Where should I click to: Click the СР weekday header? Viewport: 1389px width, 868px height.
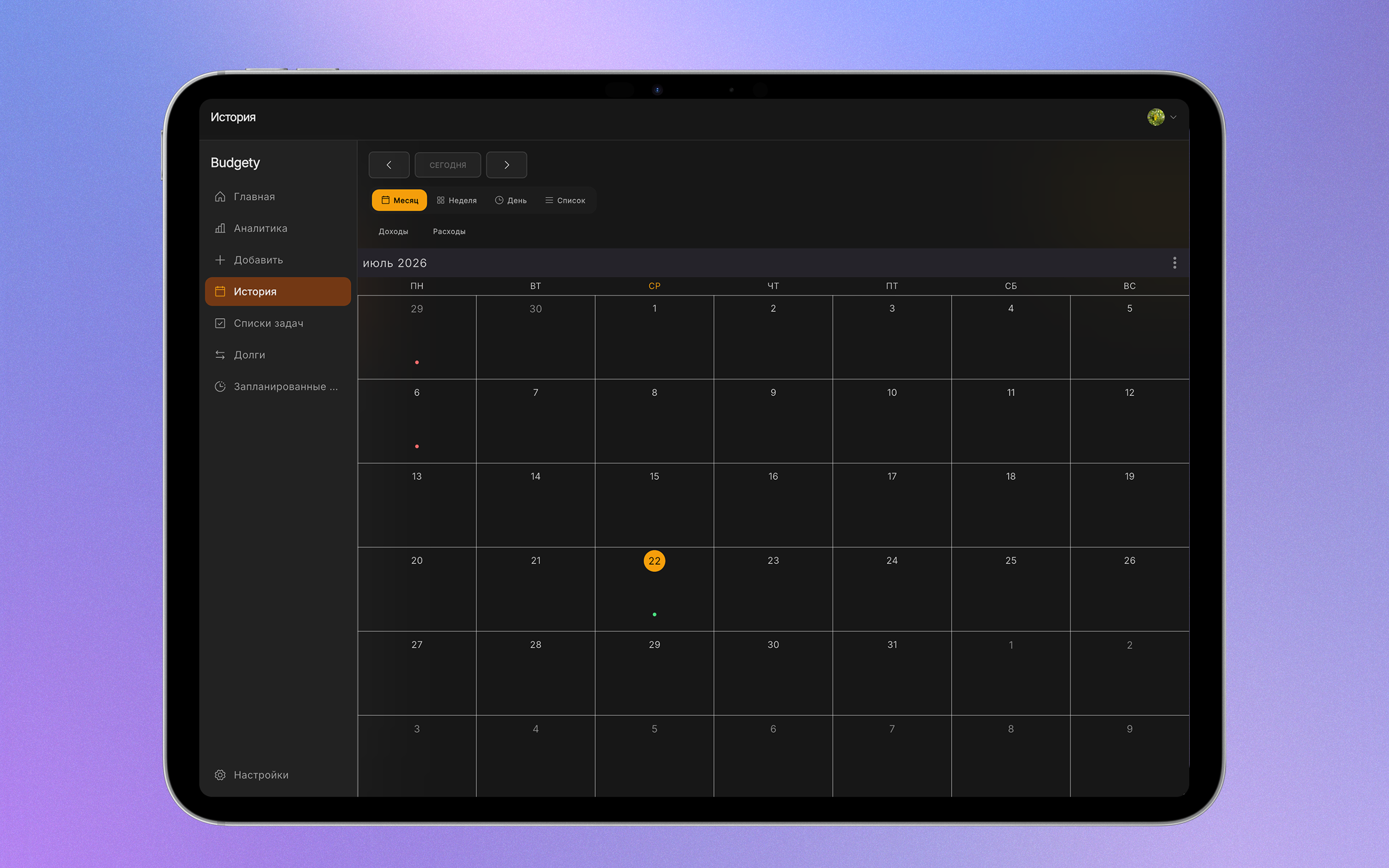click(x=654, y=286)
